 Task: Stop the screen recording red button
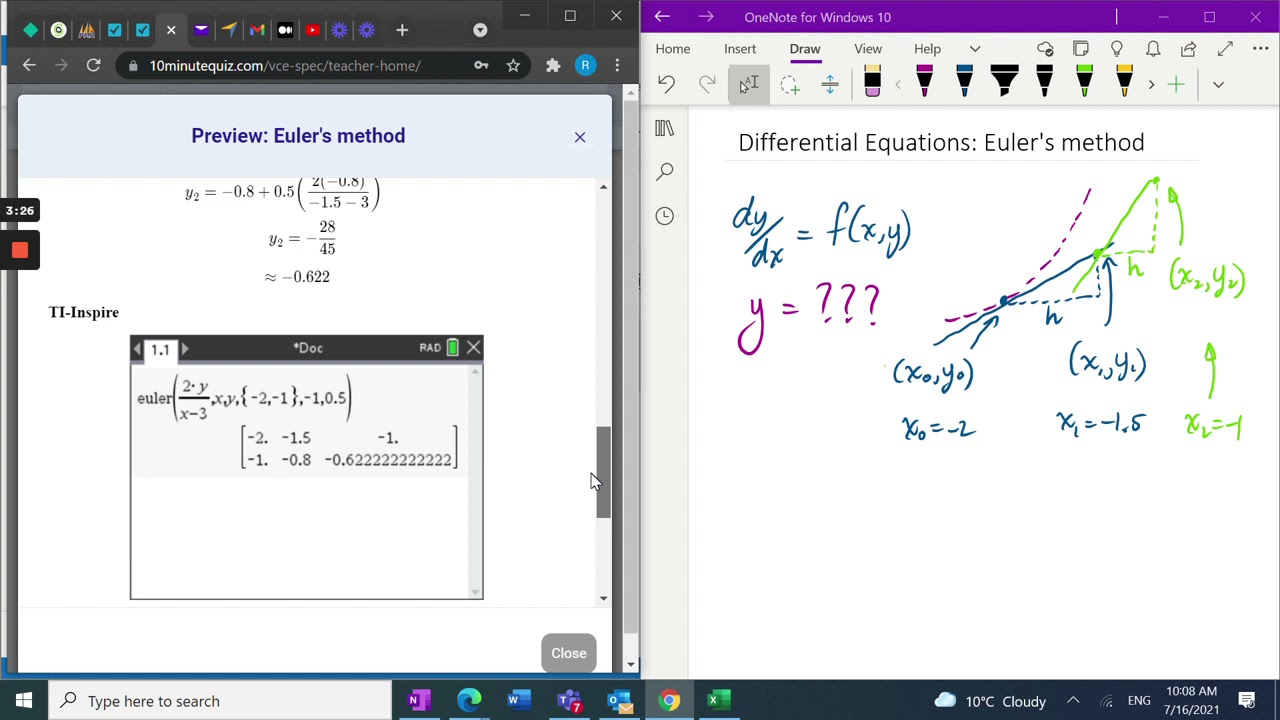[x=19, y=250]
